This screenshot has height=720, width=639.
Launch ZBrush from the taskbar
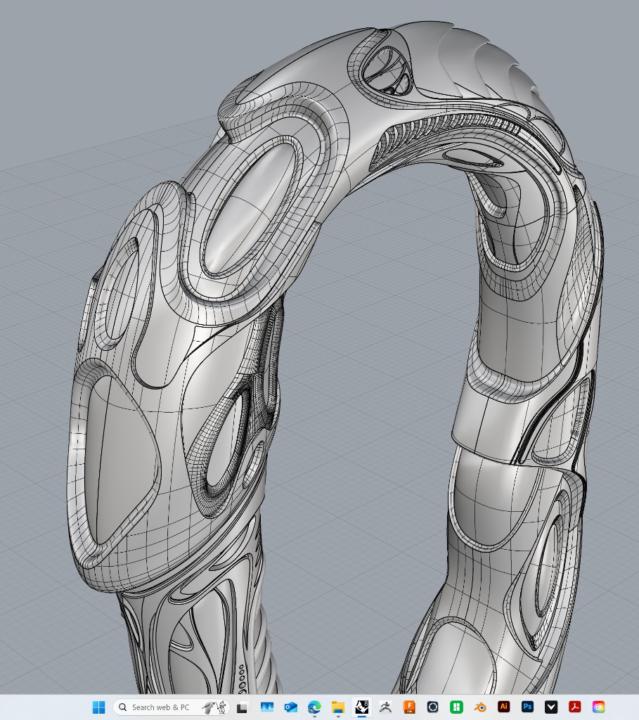click(386, 707)
